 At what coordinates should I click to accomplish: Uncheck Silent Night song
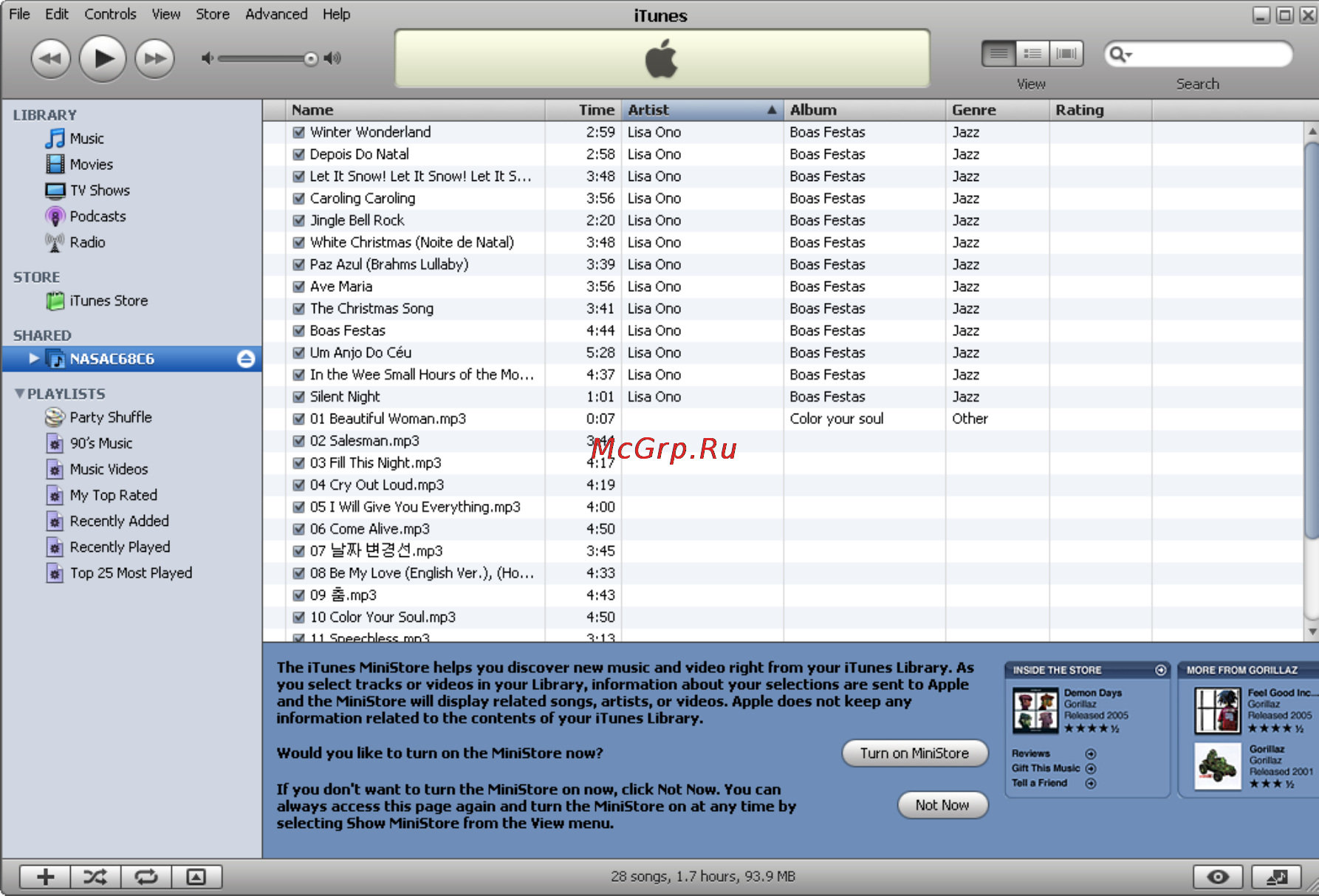[x=299, y=397]
